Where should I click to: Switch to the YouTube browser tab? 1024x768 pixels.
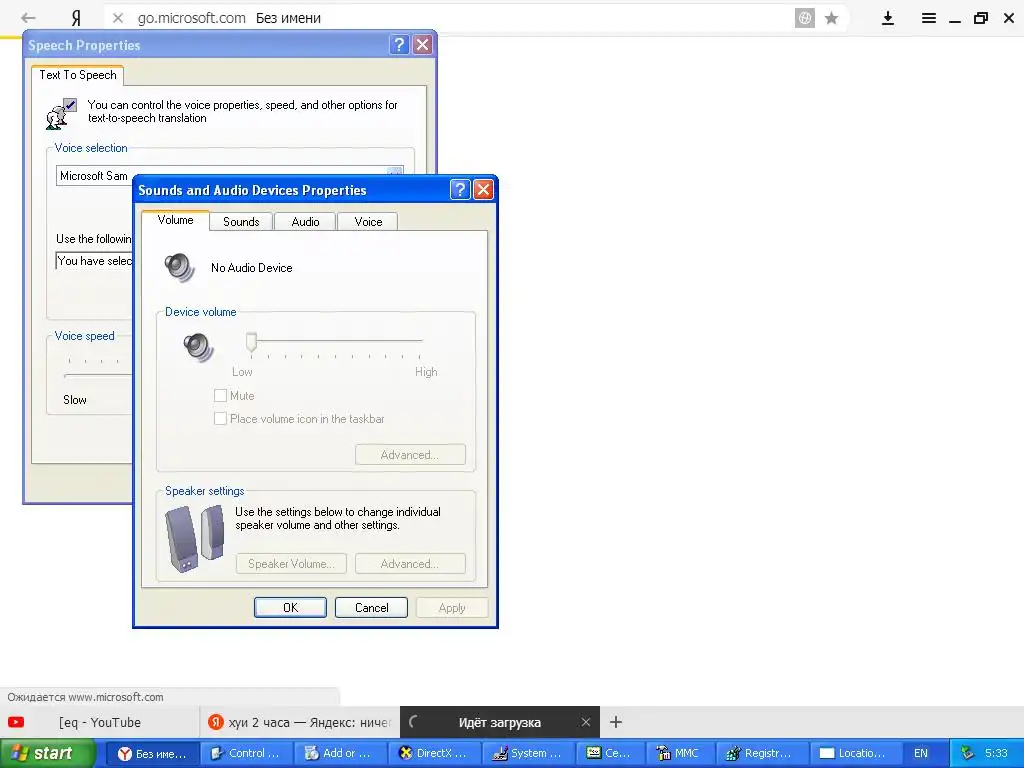click(99, 722)
